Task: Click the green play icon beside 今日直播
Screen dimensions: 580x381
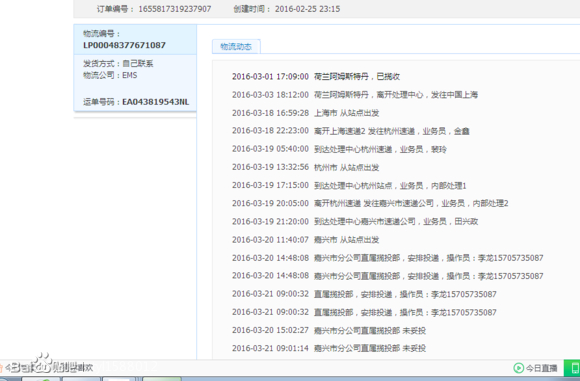Action: (519, 368)
